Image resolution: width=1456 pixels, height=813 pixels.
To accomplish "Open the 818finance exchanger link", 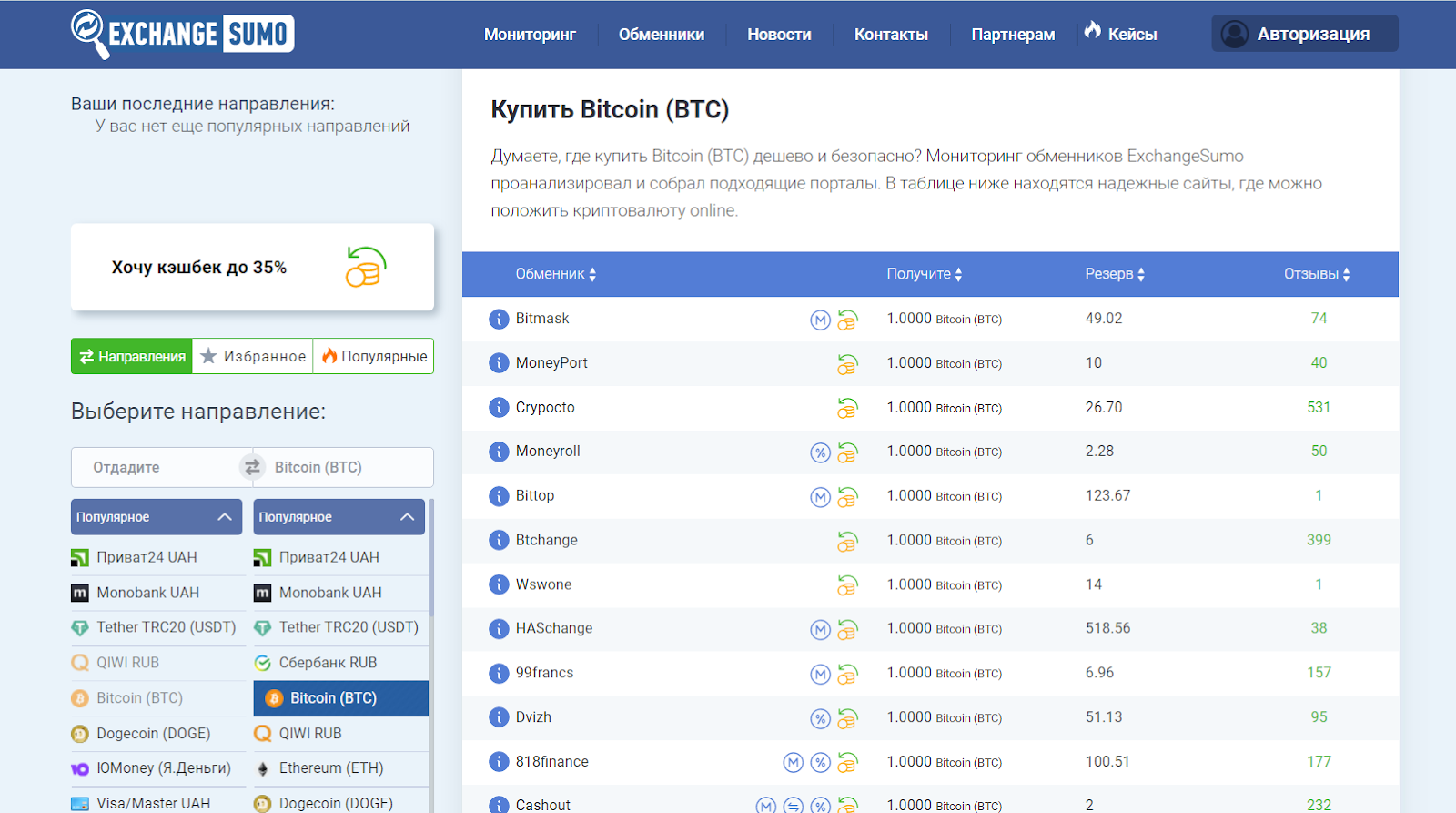I will tap(552, 762).
